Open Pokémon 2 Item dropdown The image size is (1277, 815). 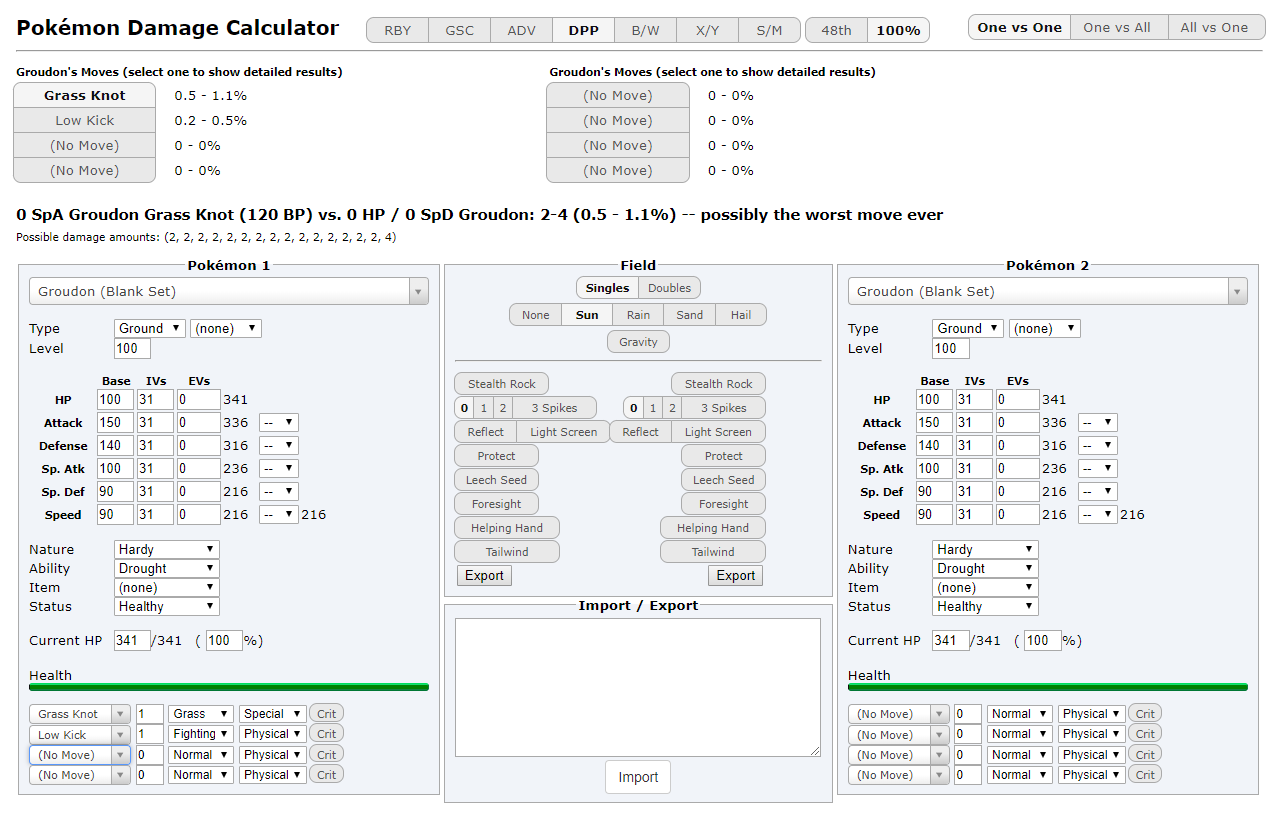point(986,587)
